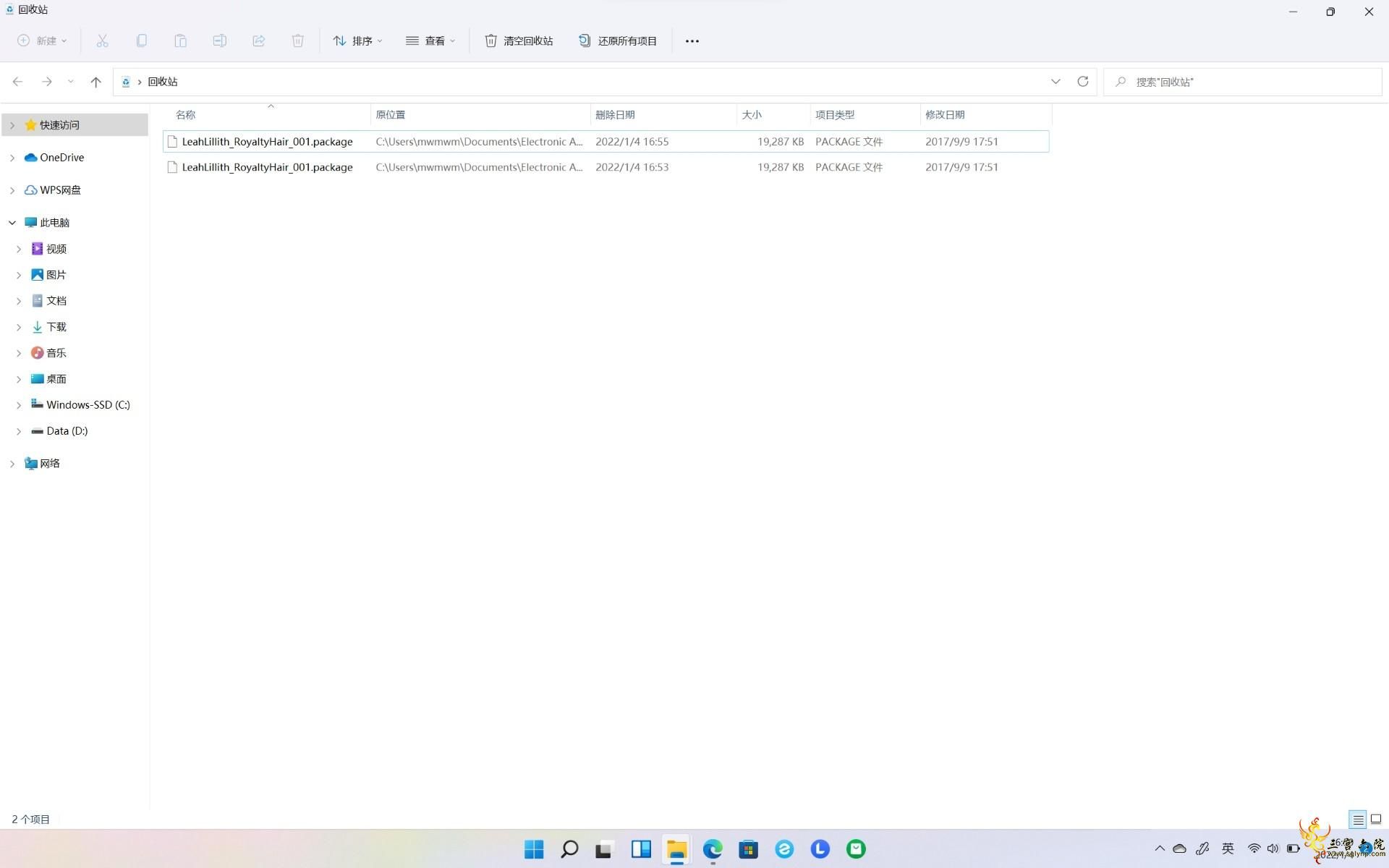Click the Share icon in toolbar
The width and height of the screenshot is (1389, 868).
pyautogui.click(x=258, y=41)
